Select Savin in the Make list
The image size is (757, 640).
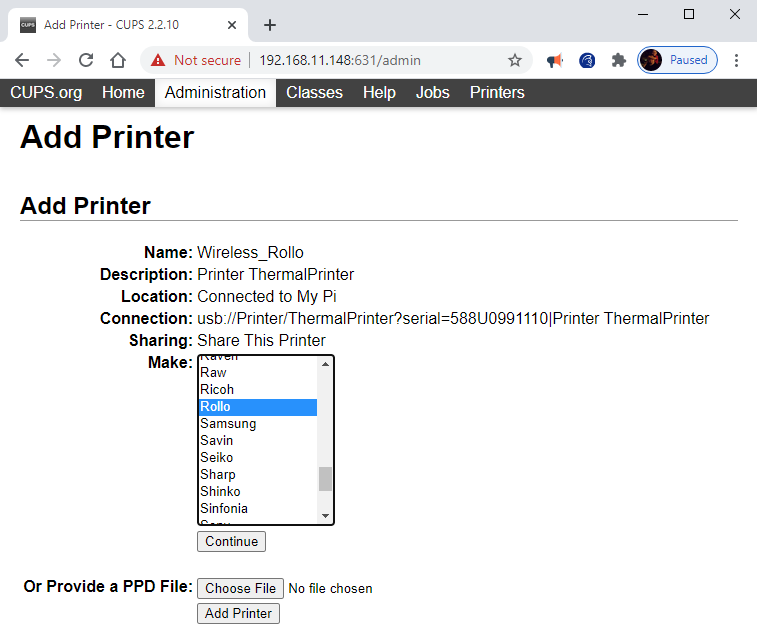[258, 441]
